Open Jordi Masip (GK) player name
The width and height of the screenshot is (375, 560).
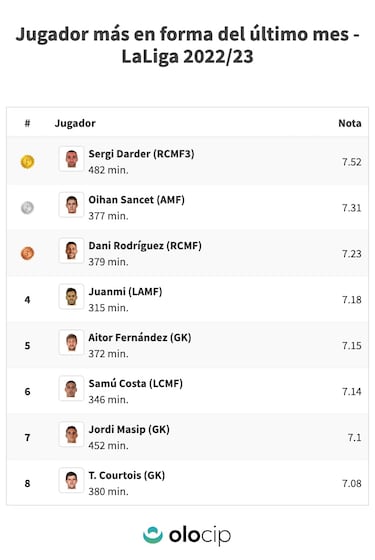point(129,429)
